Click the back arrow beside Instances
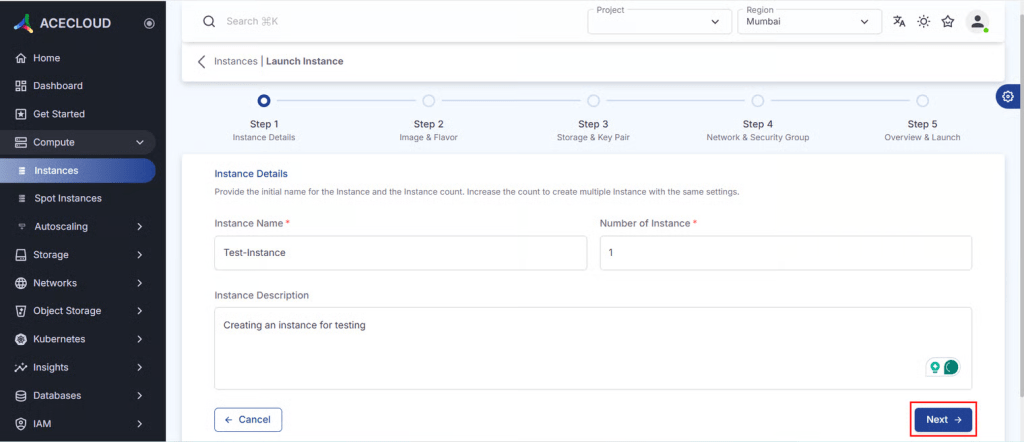This screenshot has height=442, width=1024. [202, 61]
